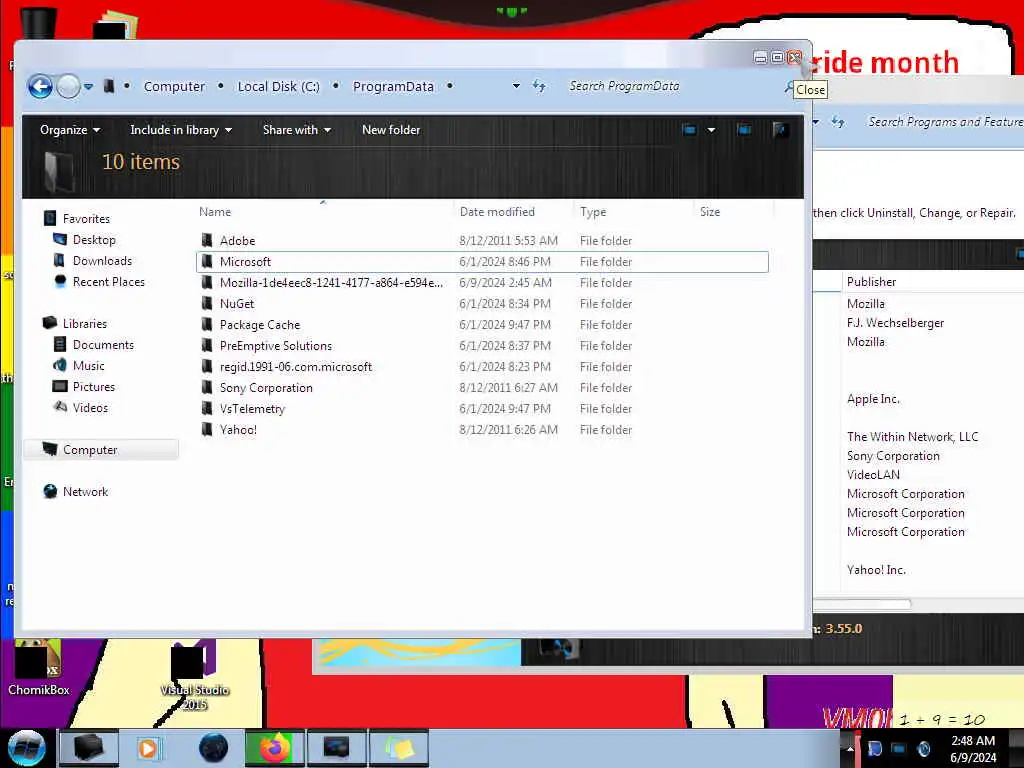This screenshot has height=768, width=1024.
Task: Open the recent pages dropdown beside Forward
Action: coord(88,86)
